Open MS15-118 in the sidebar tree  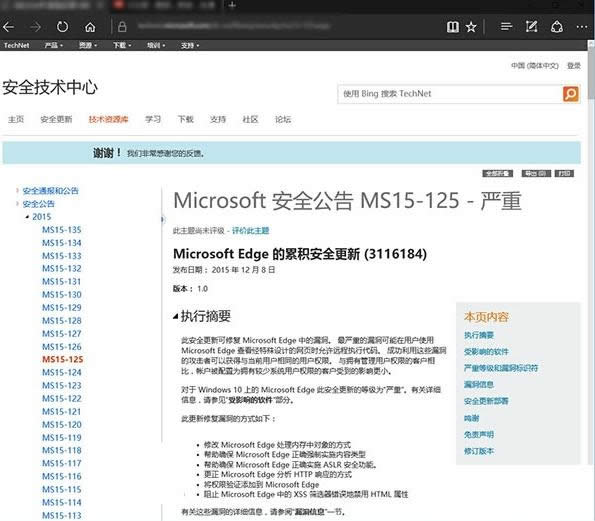[x=62, y=450]
